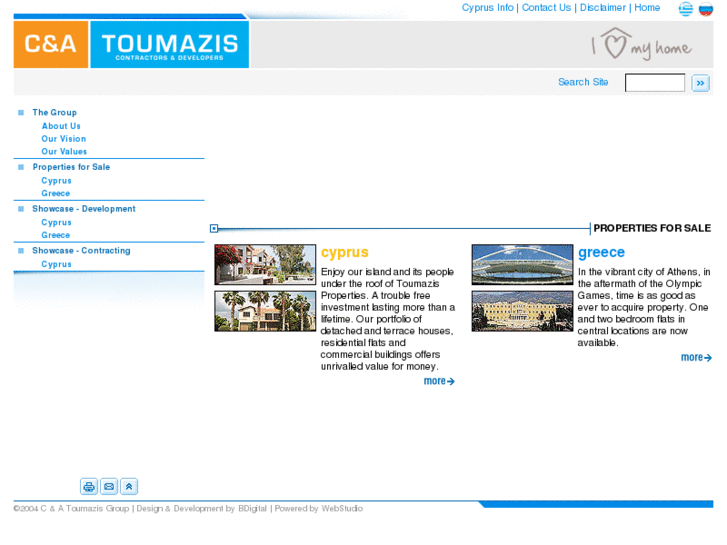Open Our Values page
The height and width of the screenshot is (545, 727).
[64, 152]
